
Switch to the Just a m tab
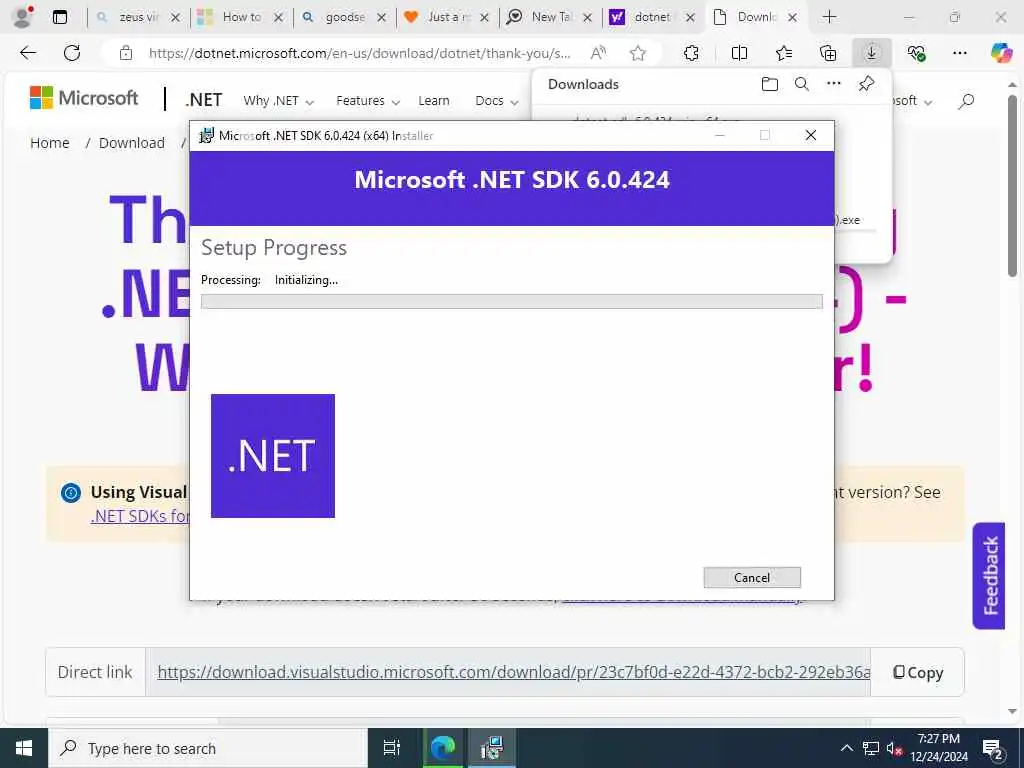[447, 18]
